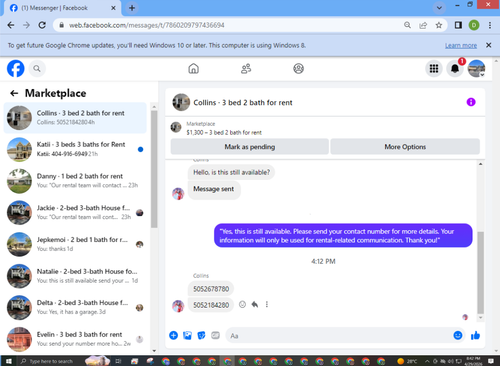Open the apps grid menu icon

[x=434, y=69]
